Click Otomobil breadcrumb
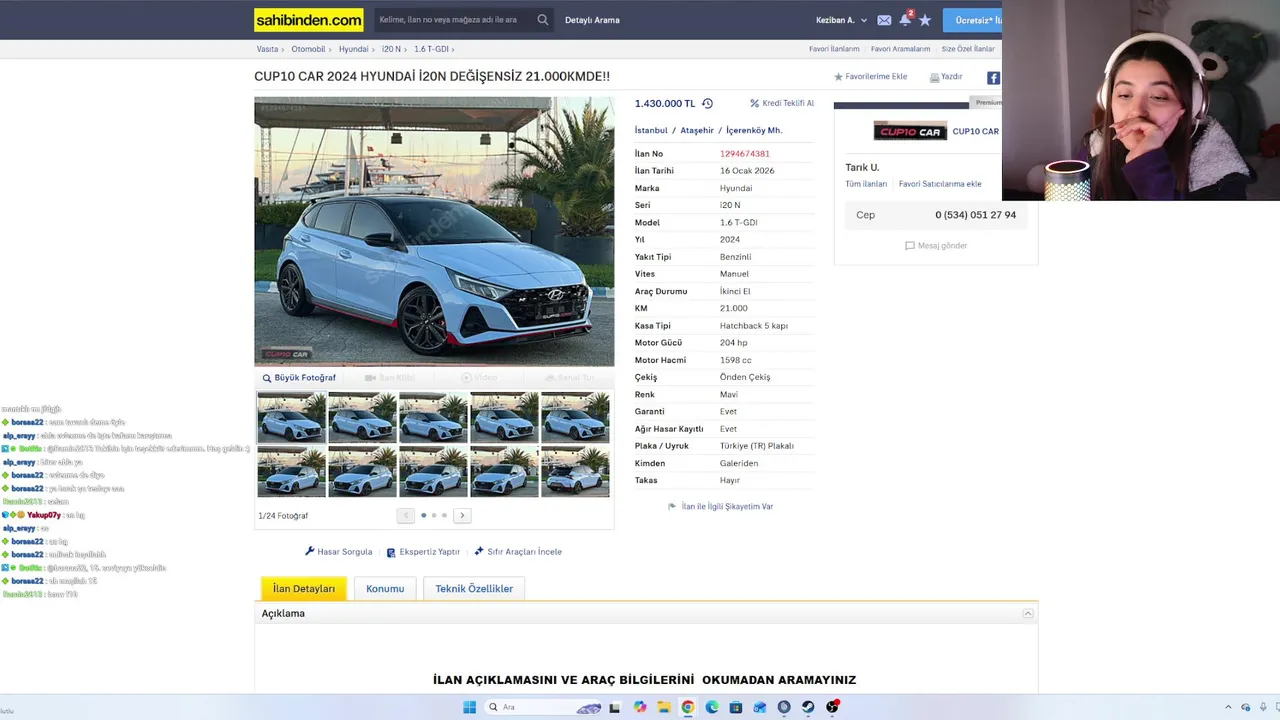 (308, 49)
